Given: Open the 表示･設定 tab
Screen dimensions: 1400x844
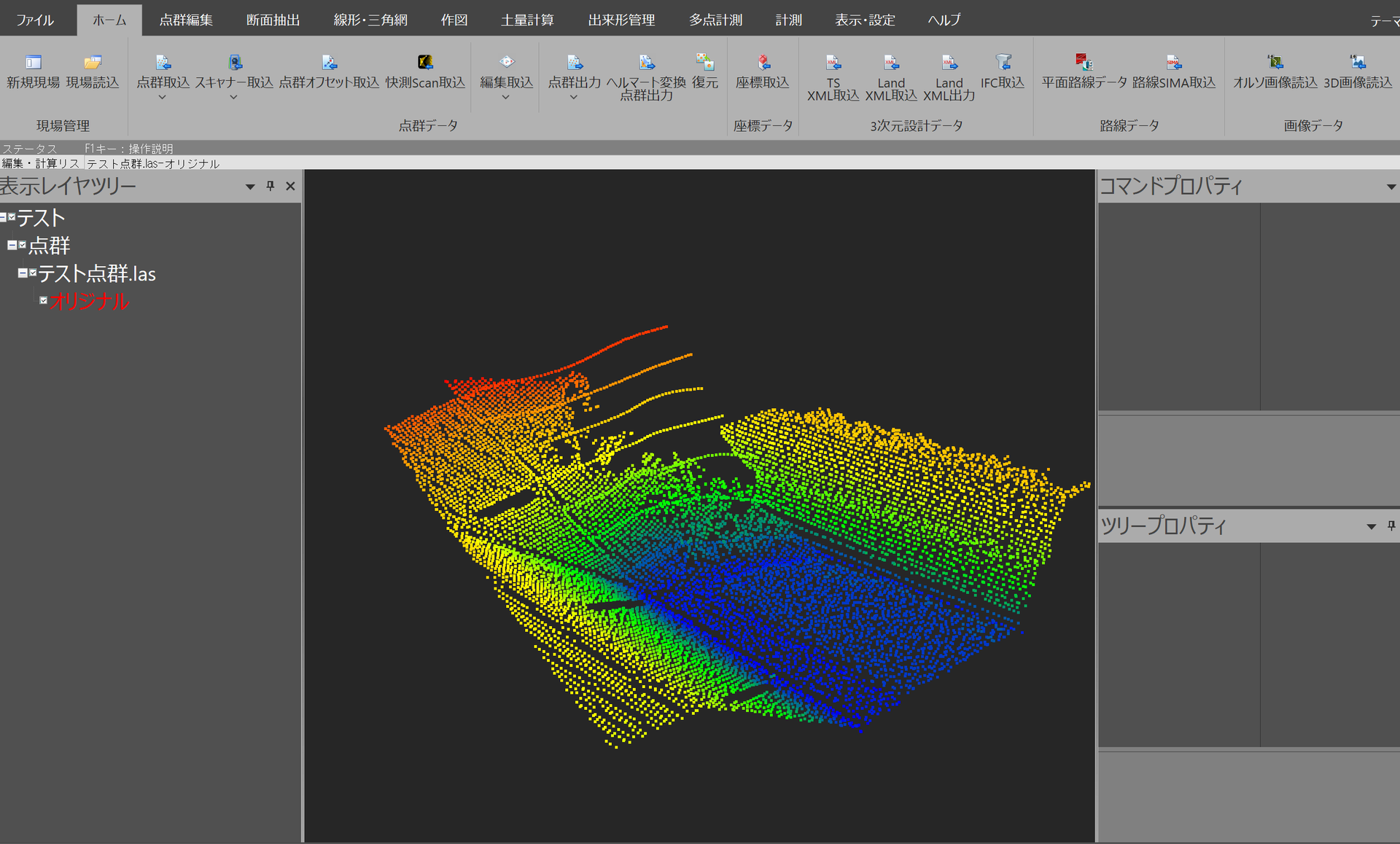Looking at the screenshot, I should (865, 20).
